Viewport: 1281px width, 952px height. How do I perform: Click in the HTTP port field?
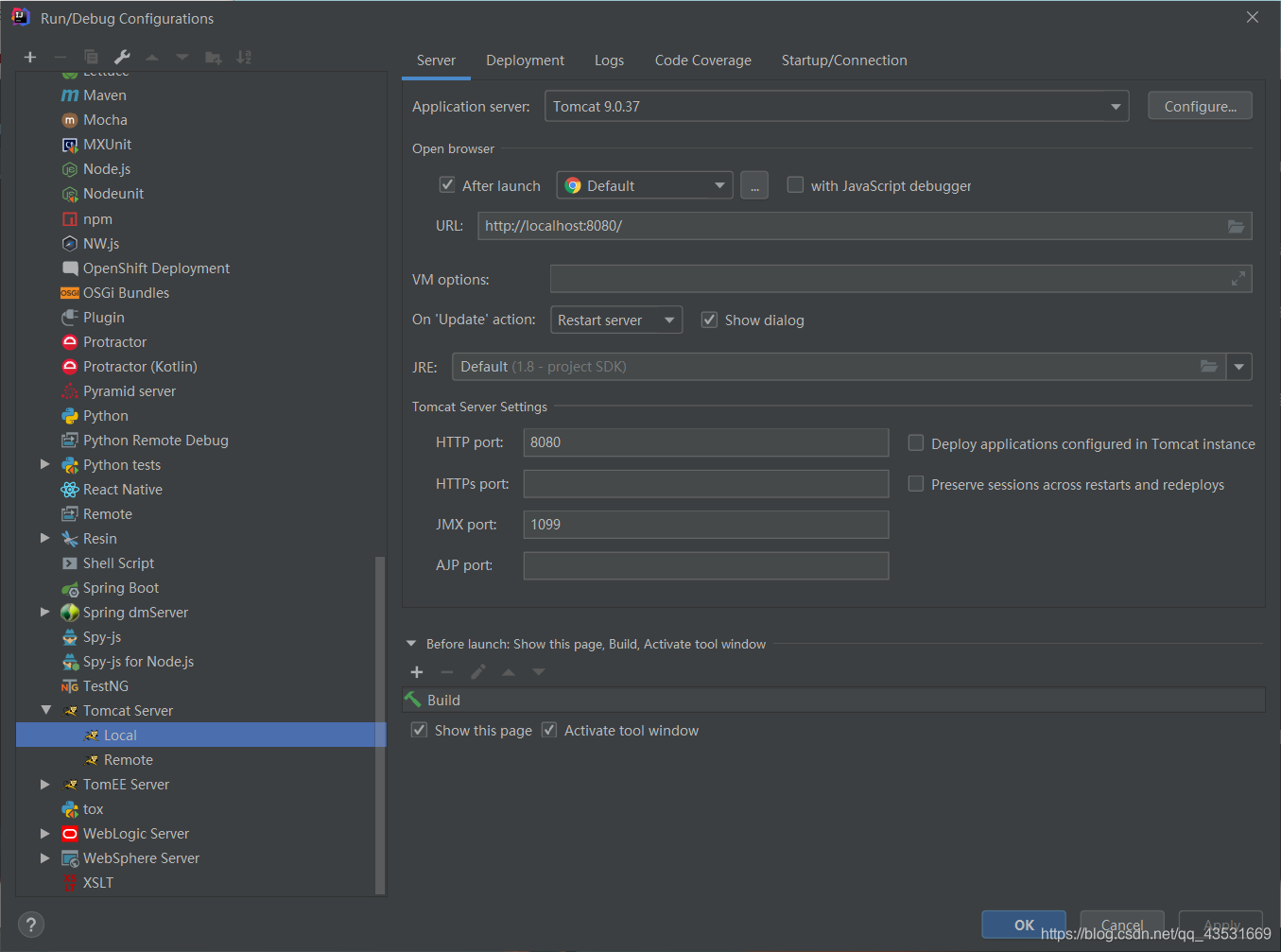point(706,442)
